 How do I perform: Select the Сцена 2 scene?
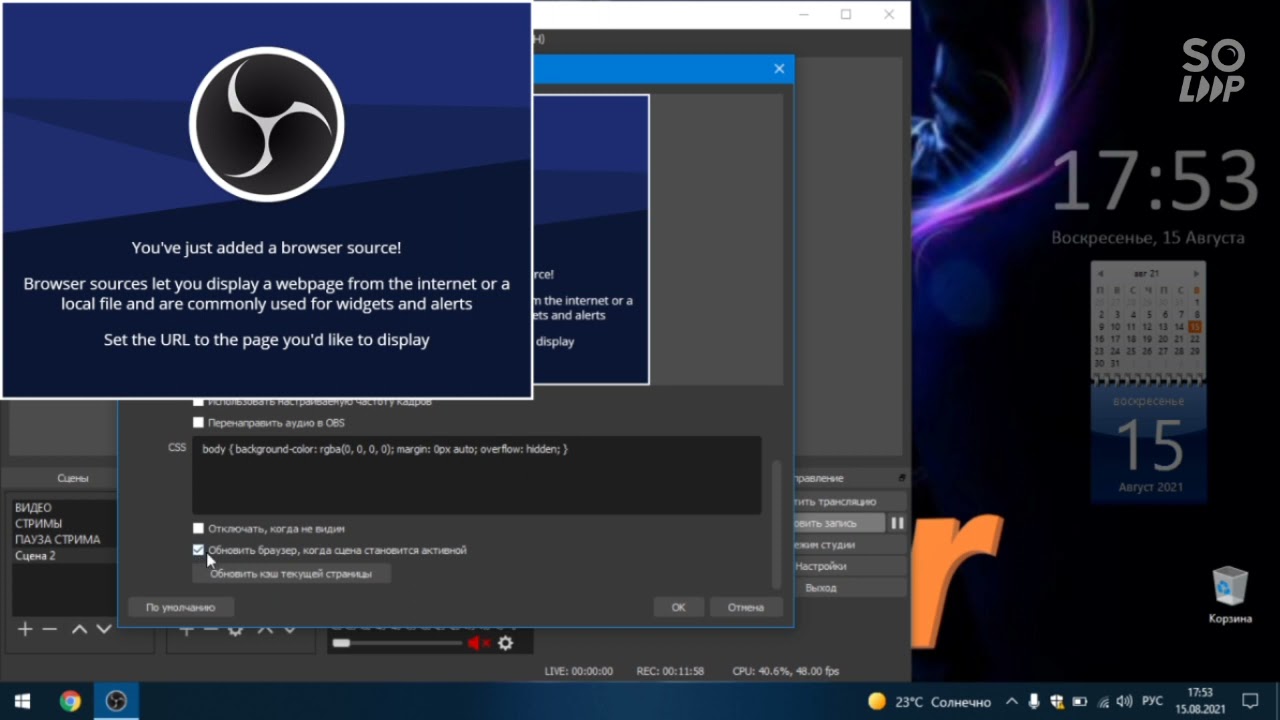(35, 556)
